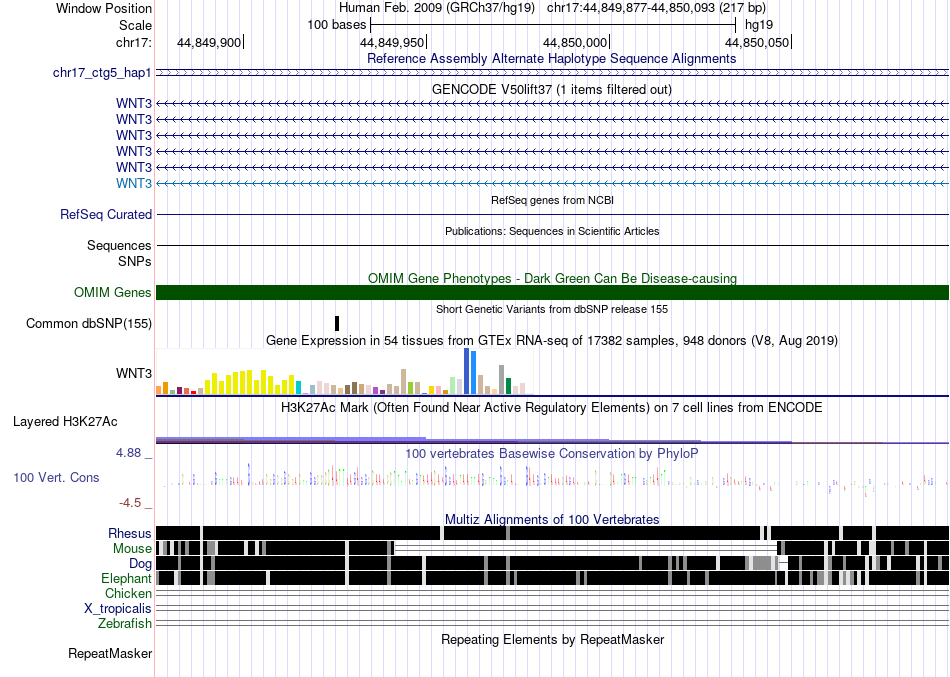The height and width of the screenshot is (677, 950).
Task: Click the Layered H3K27Ac label
Action: [65, 422]
